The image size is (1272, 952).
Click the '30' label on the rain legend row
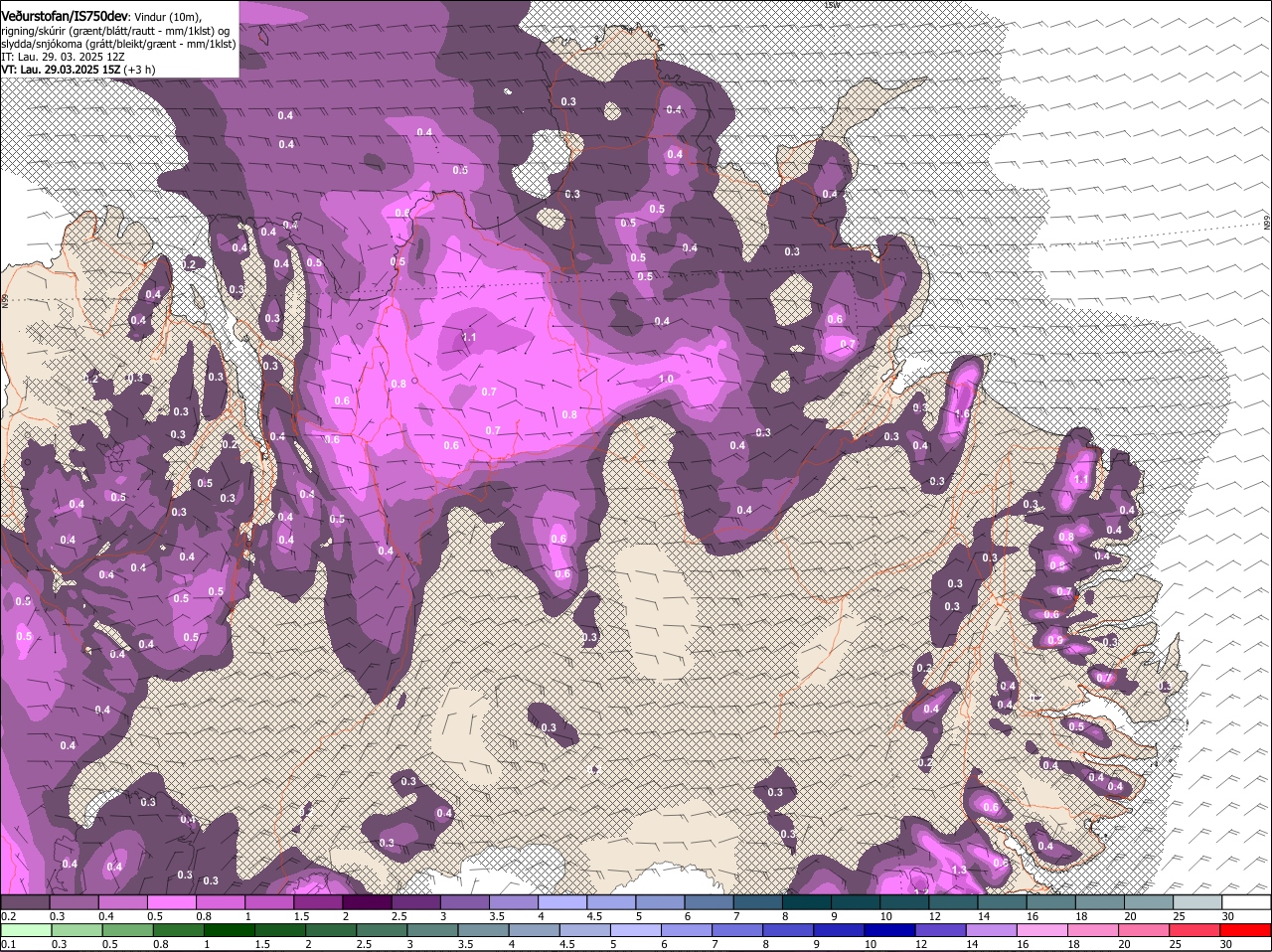(1226, 945)
